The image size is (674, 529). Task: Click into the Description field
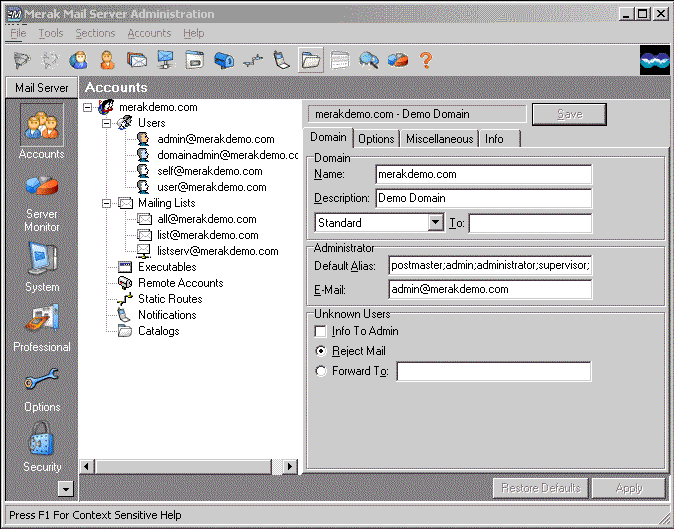pos(484,198)
